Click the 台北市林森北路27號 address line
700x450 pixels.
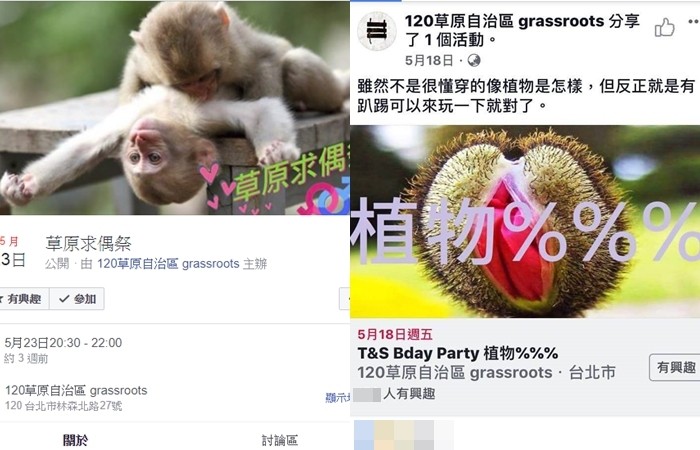coord(63,406)
